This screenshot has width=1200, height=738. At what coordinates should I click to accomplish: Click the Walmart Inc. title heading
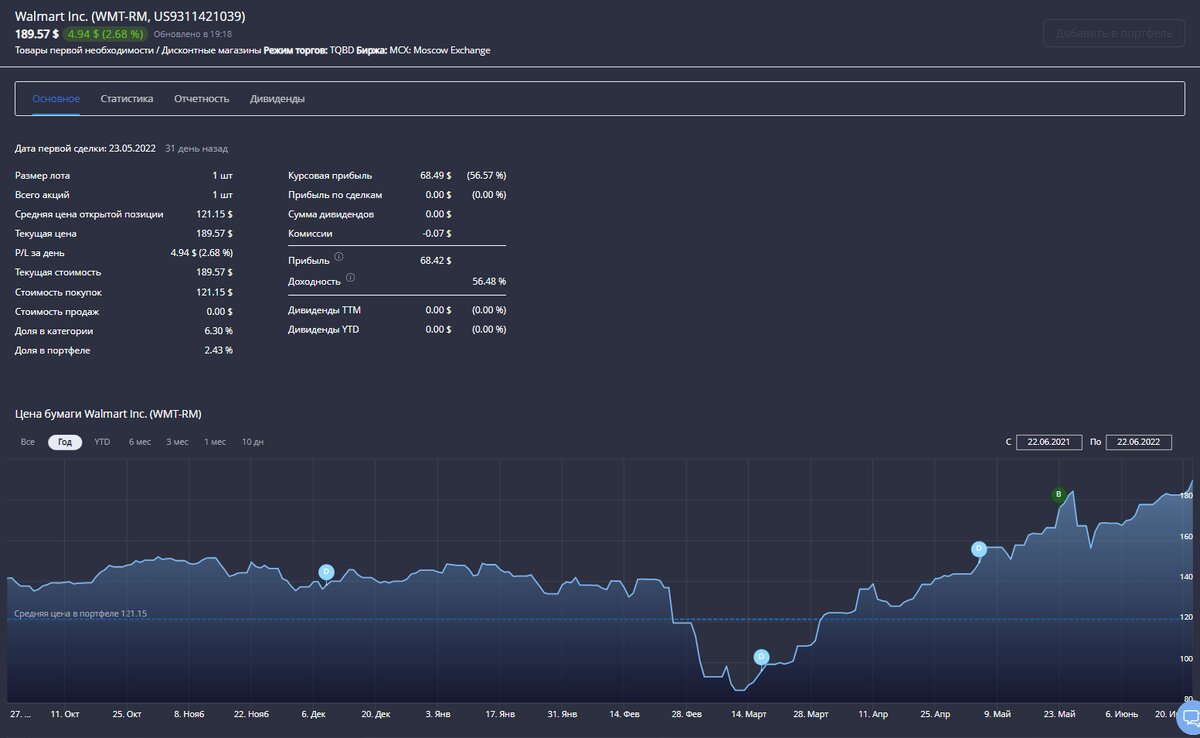pos(130,17)
